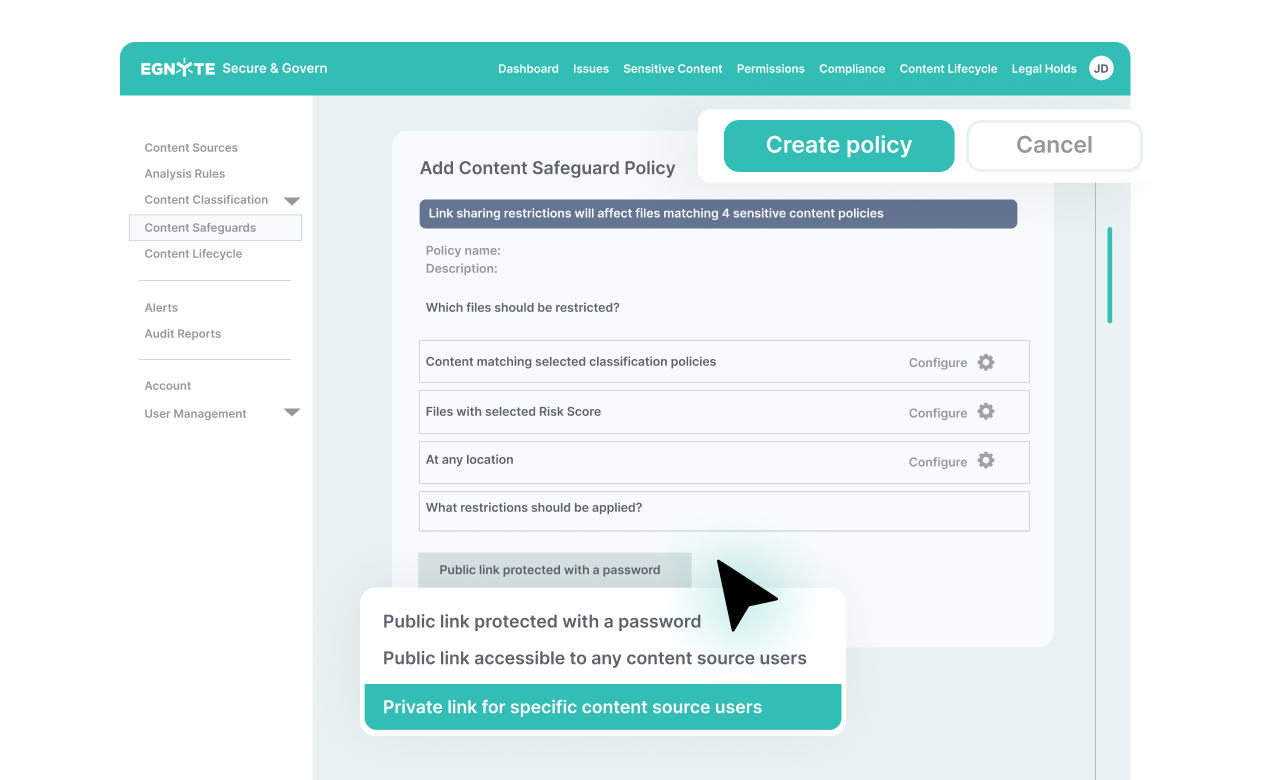Click the teal vertical scrollbar

pos(1109,275)
